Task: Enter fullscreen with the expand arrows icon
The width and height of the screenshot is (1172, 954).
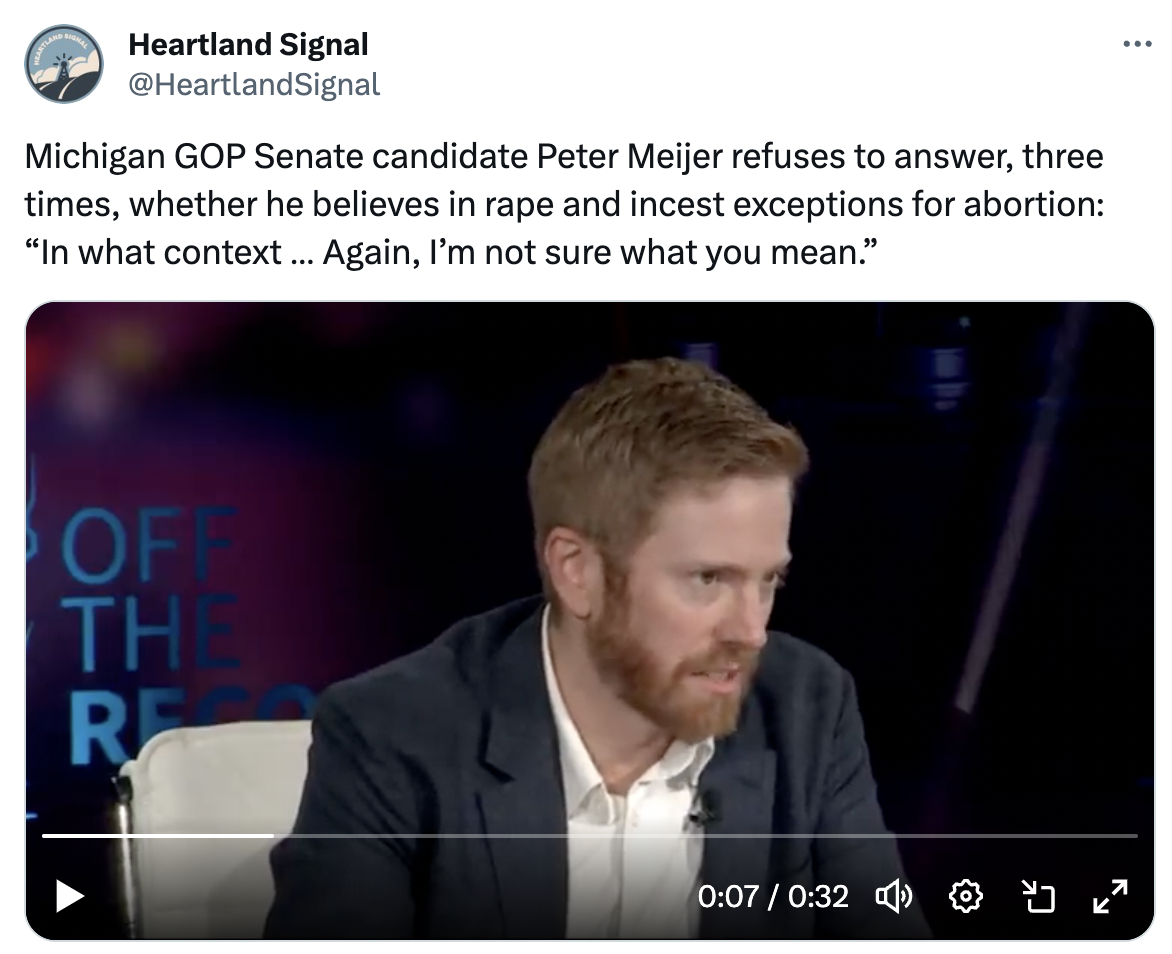Action: [x=1110, y=896]
